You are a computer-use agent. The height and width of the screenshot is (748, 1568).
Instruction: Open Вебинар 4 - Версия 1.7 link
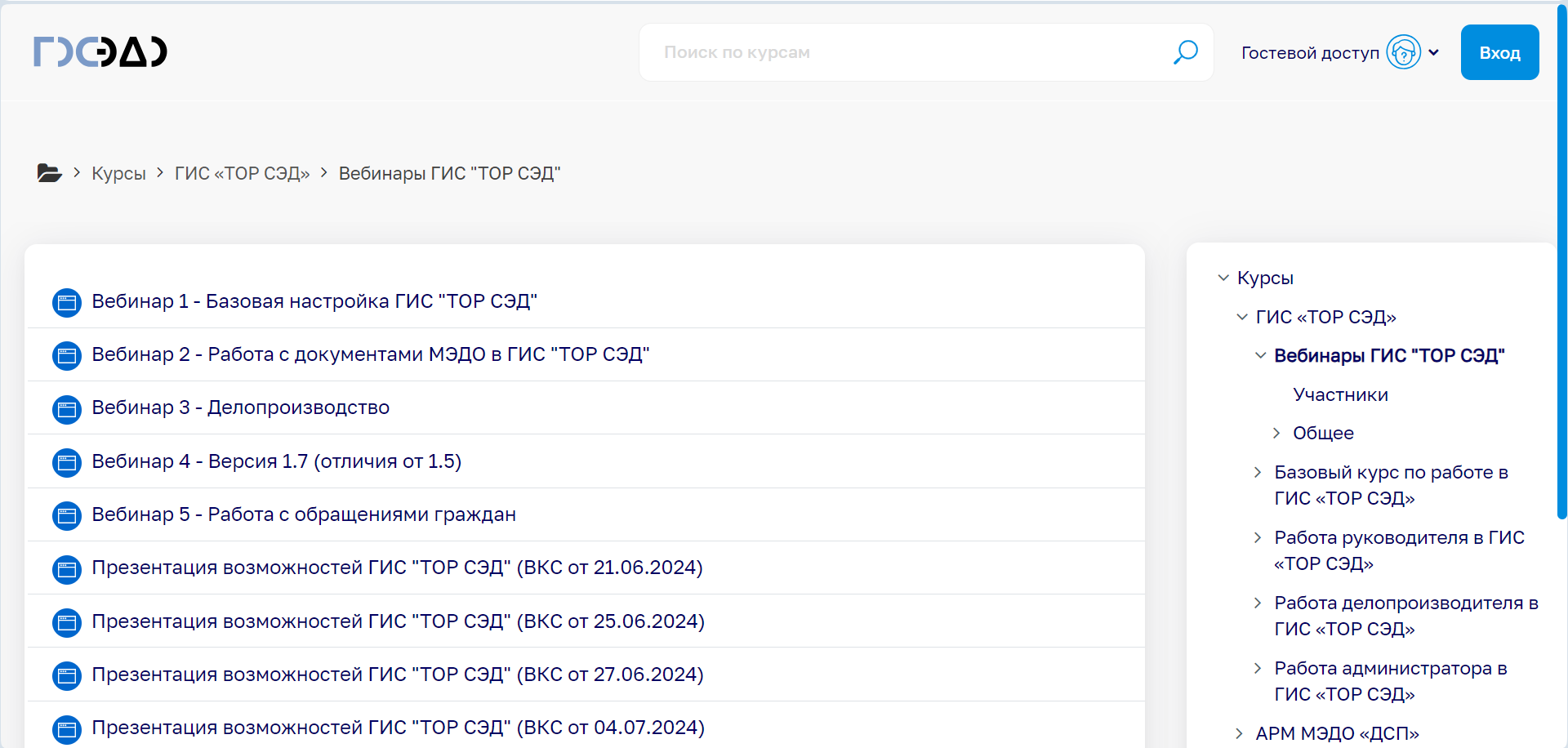(x=276, y=461)
